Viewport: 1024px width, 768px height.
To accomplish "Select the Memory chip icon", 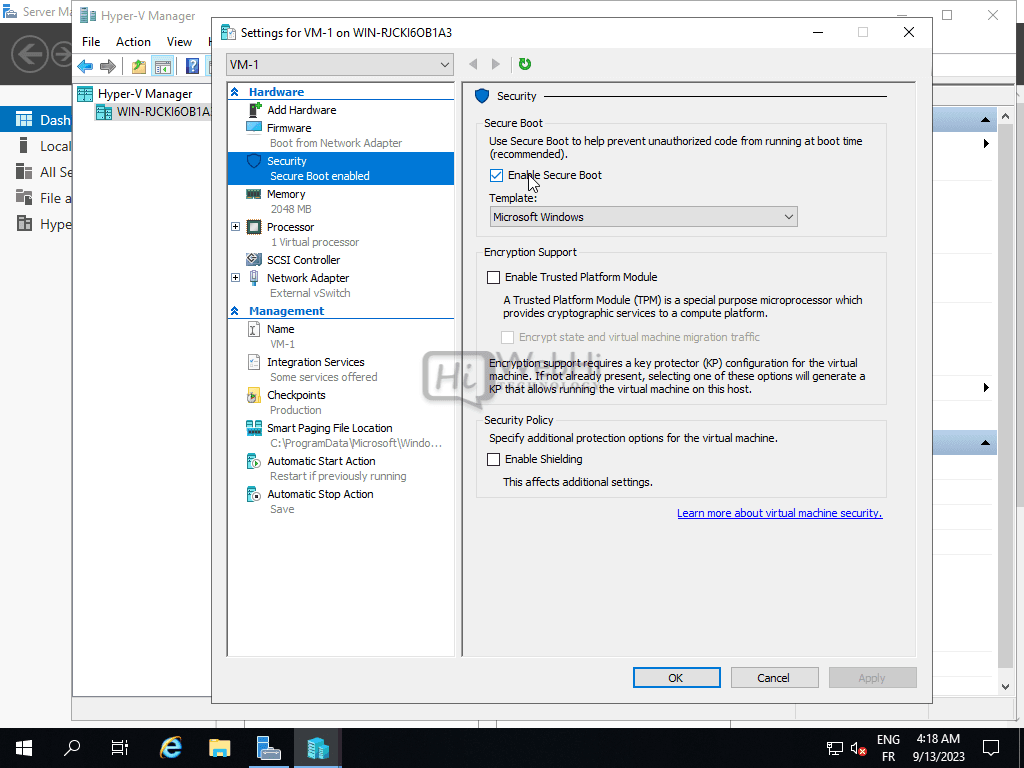I will click(253, 194).
